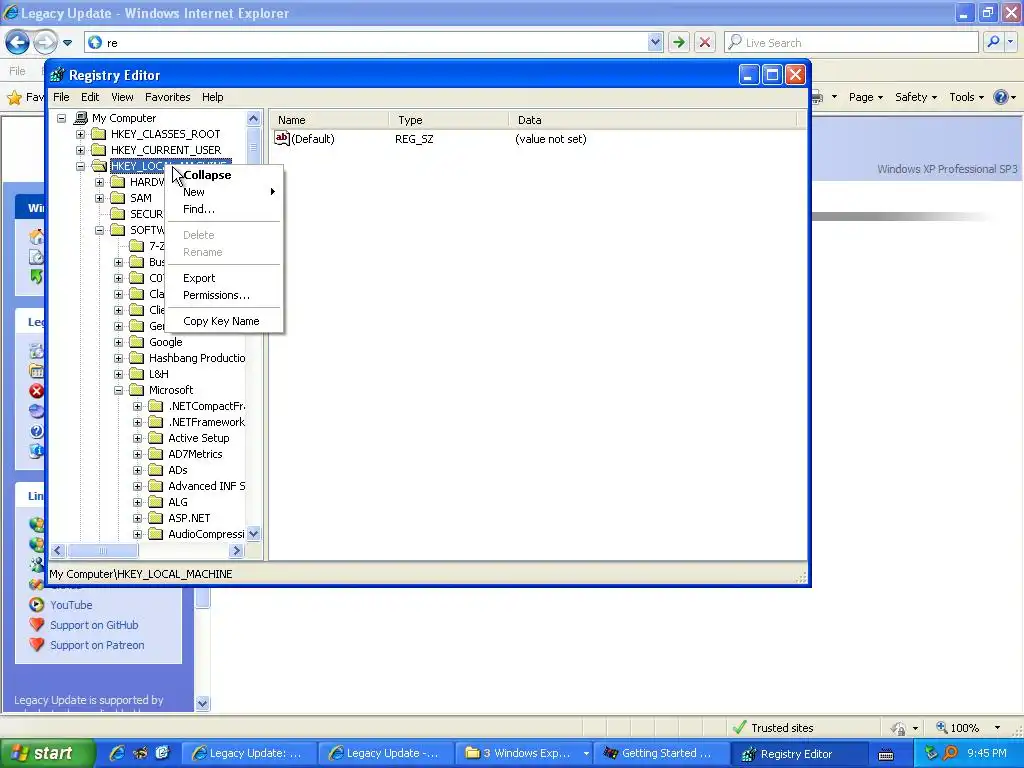Click the Live Search input field
The image size is (1024, 768).
[852, 42]
